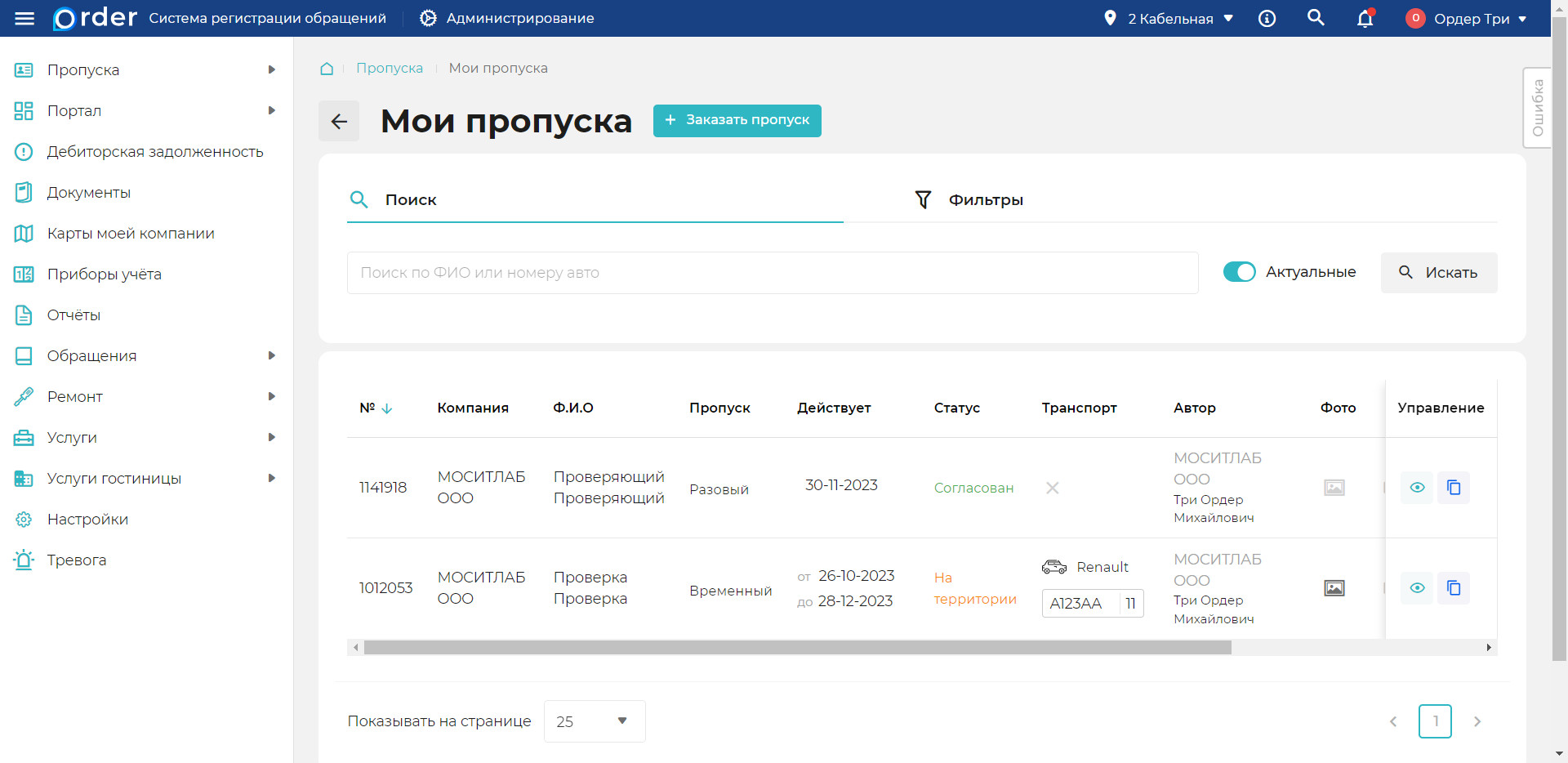
Task: Click the ФИО or auto number search field
Action: point(772,272)
